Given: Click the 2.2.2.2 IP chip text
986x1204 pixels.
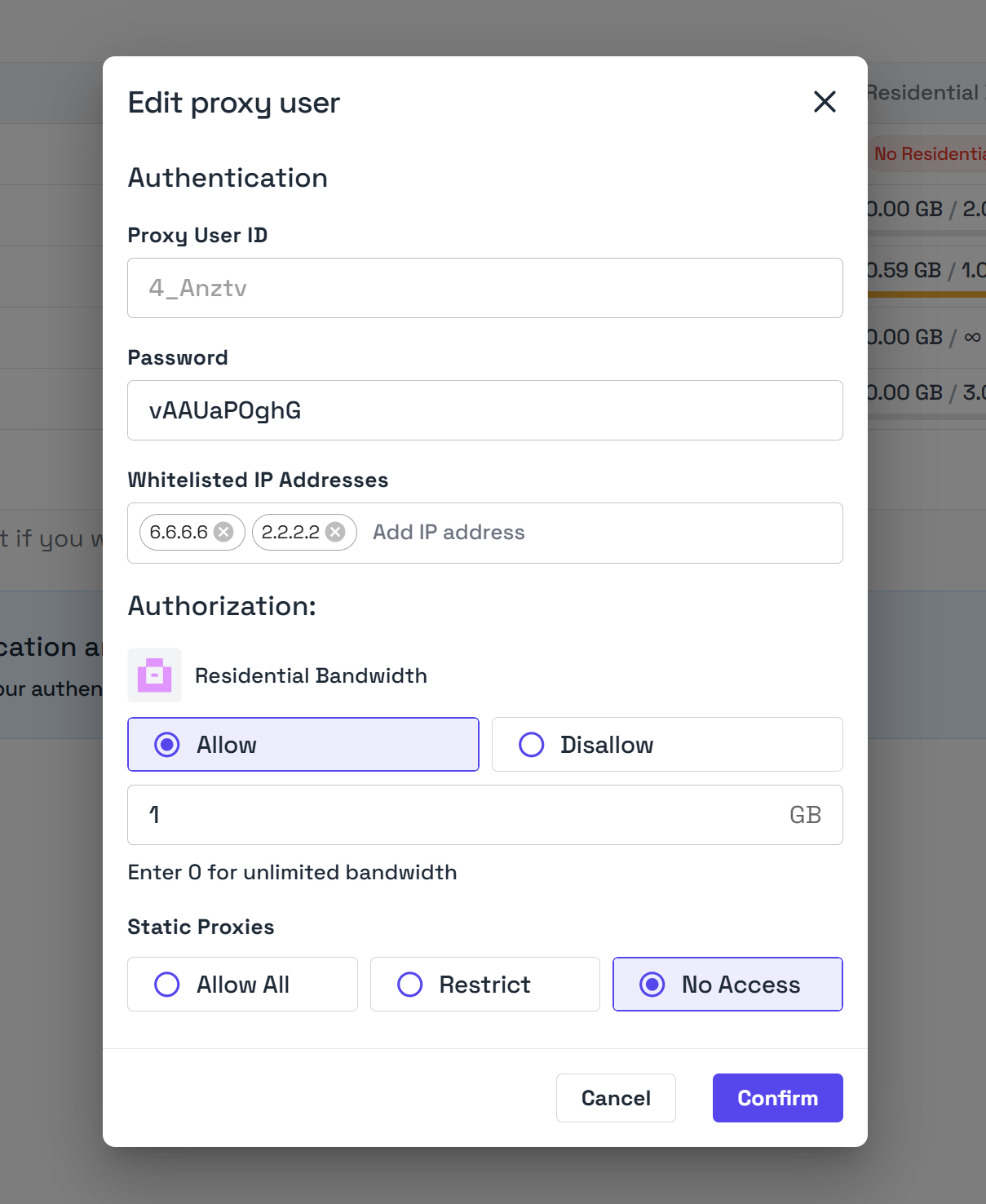Looking at the screenshot, I should (x=290, y=532).
